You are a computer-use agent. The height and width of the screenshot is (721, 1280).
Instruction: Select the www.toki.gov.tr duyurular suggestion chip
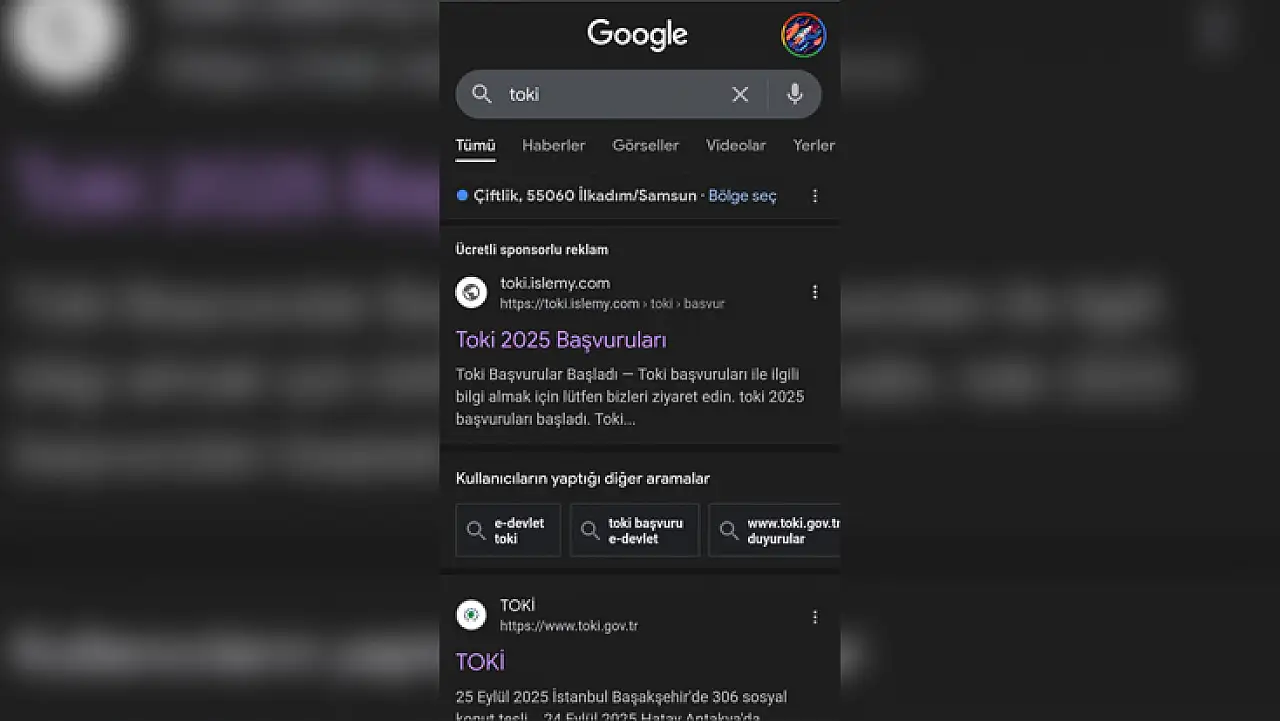(775, 530)
